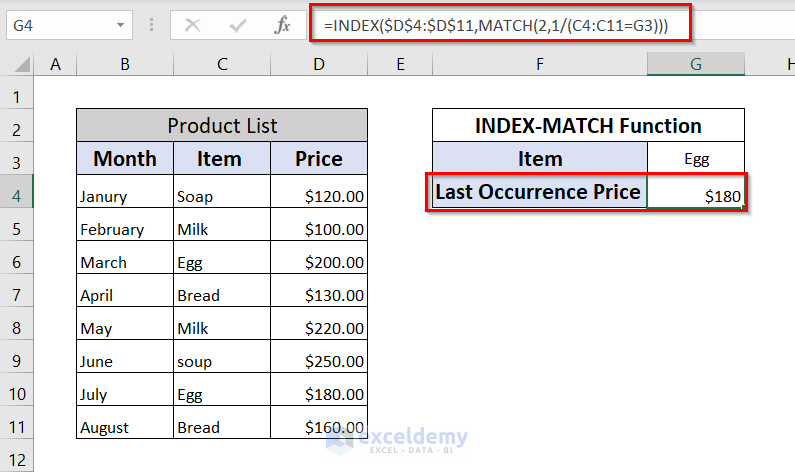Click the cell with price $250.00
The height and width of the screenshot is (472, 795).
point(318,361)
